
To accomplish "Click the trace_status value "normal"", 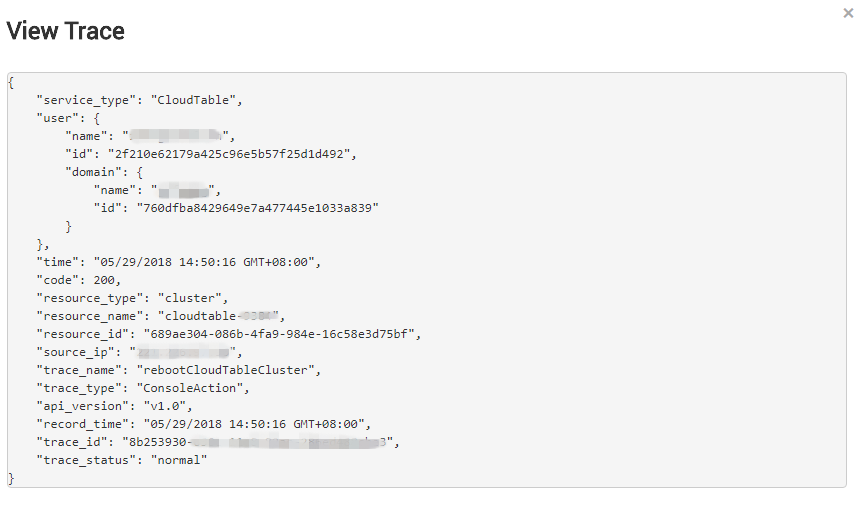I will point(179,460).
